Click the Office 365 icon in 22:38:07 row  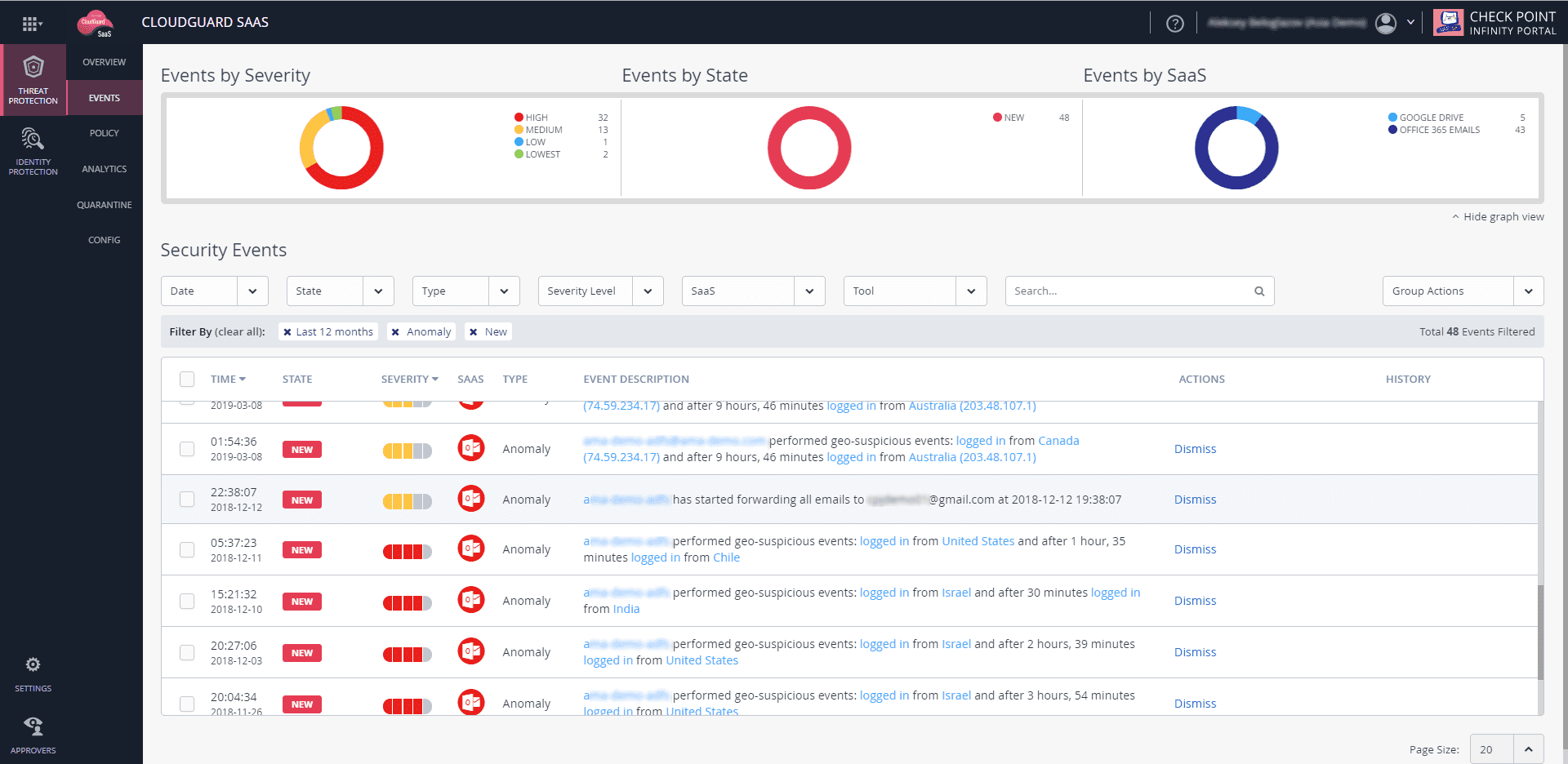coord(471,499)
